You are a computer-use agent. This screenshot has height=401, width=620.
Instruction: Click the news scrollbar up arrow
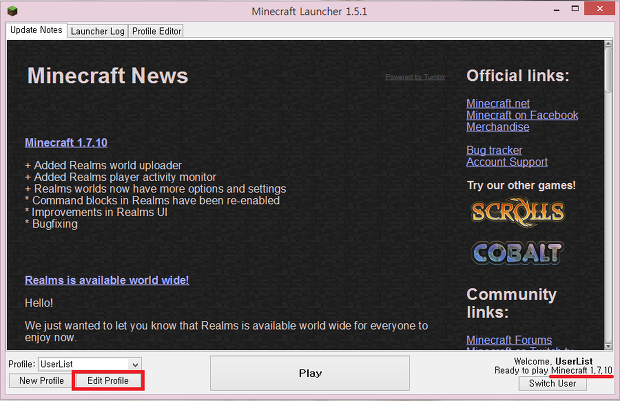point(608,44)
